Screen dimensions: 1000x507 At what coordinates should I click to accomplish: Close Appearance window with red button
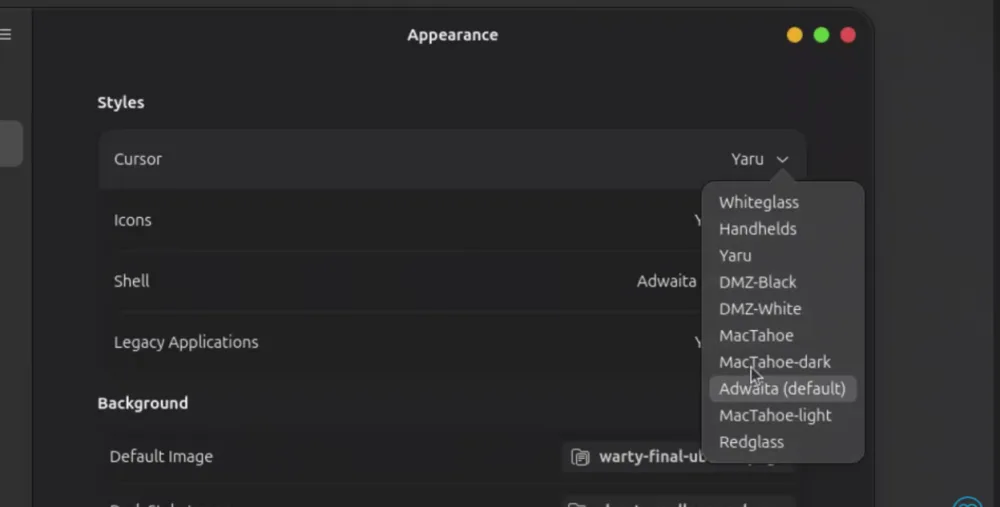coord(848,35)
